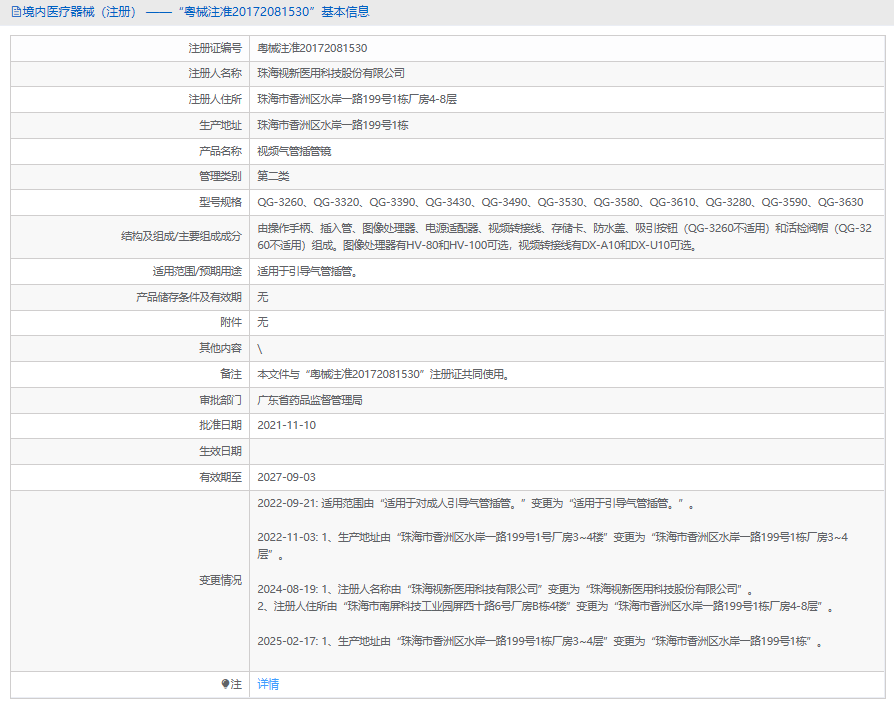The height and width of the screenshot is (705, 894).
Task: Click approval date 2021-11-10
Action: coord(287,425)
